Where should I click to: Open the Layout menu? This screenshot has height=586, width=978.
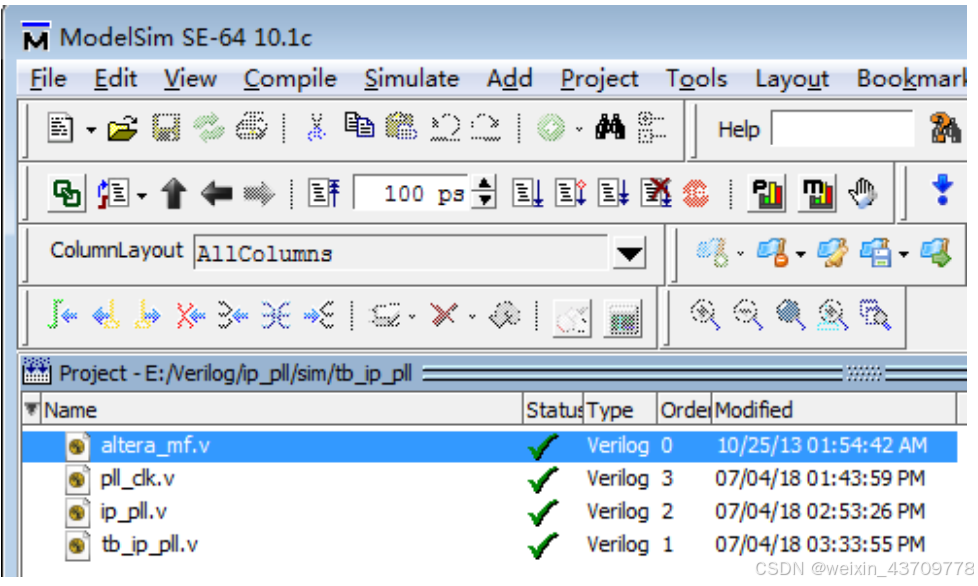(792, 79)
